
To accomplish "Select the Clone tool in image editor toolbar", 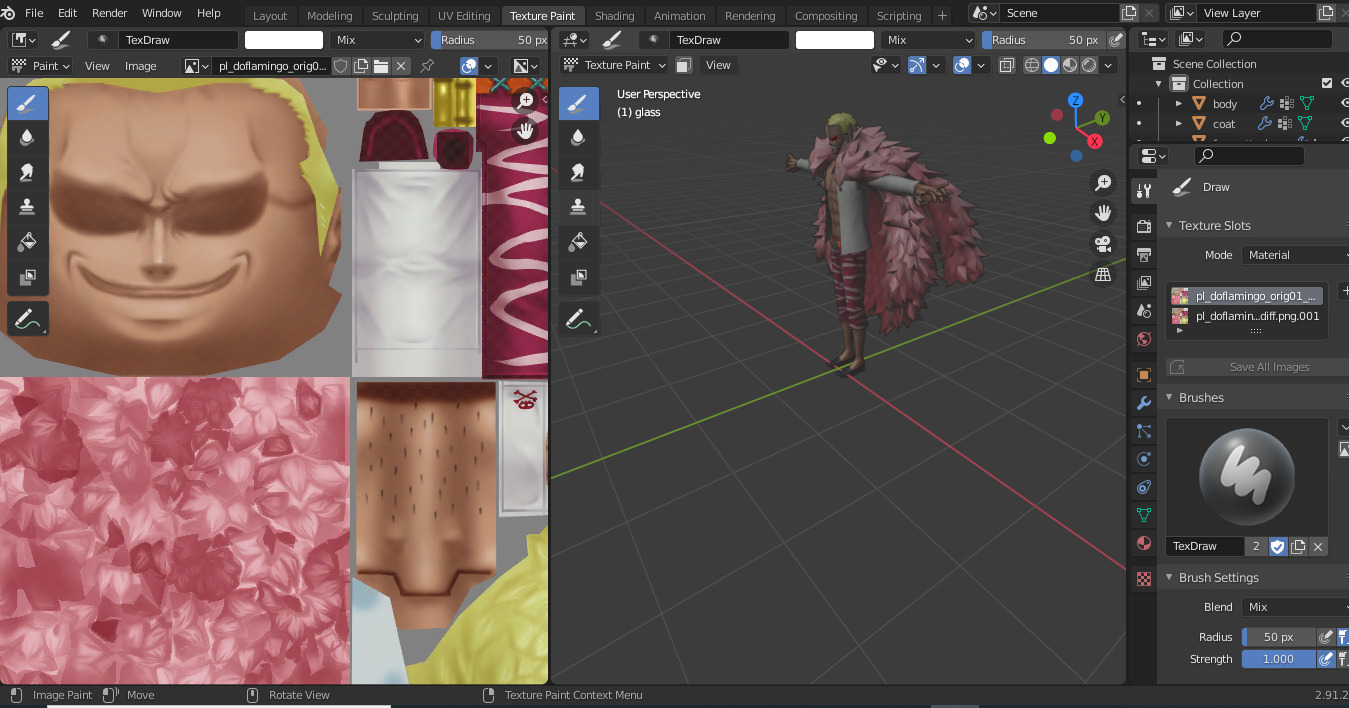I will tap(28, 207).
